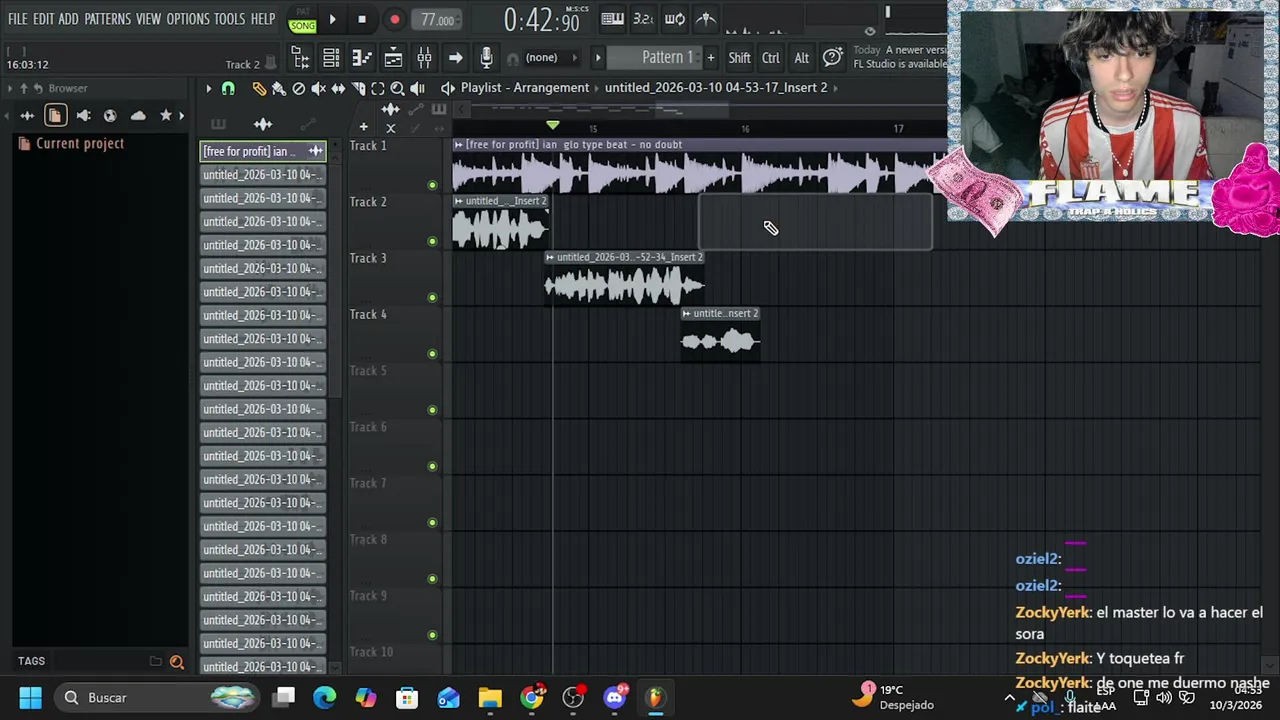
Task: Select the delete tool in the playlist
Action: click(298, 88)
